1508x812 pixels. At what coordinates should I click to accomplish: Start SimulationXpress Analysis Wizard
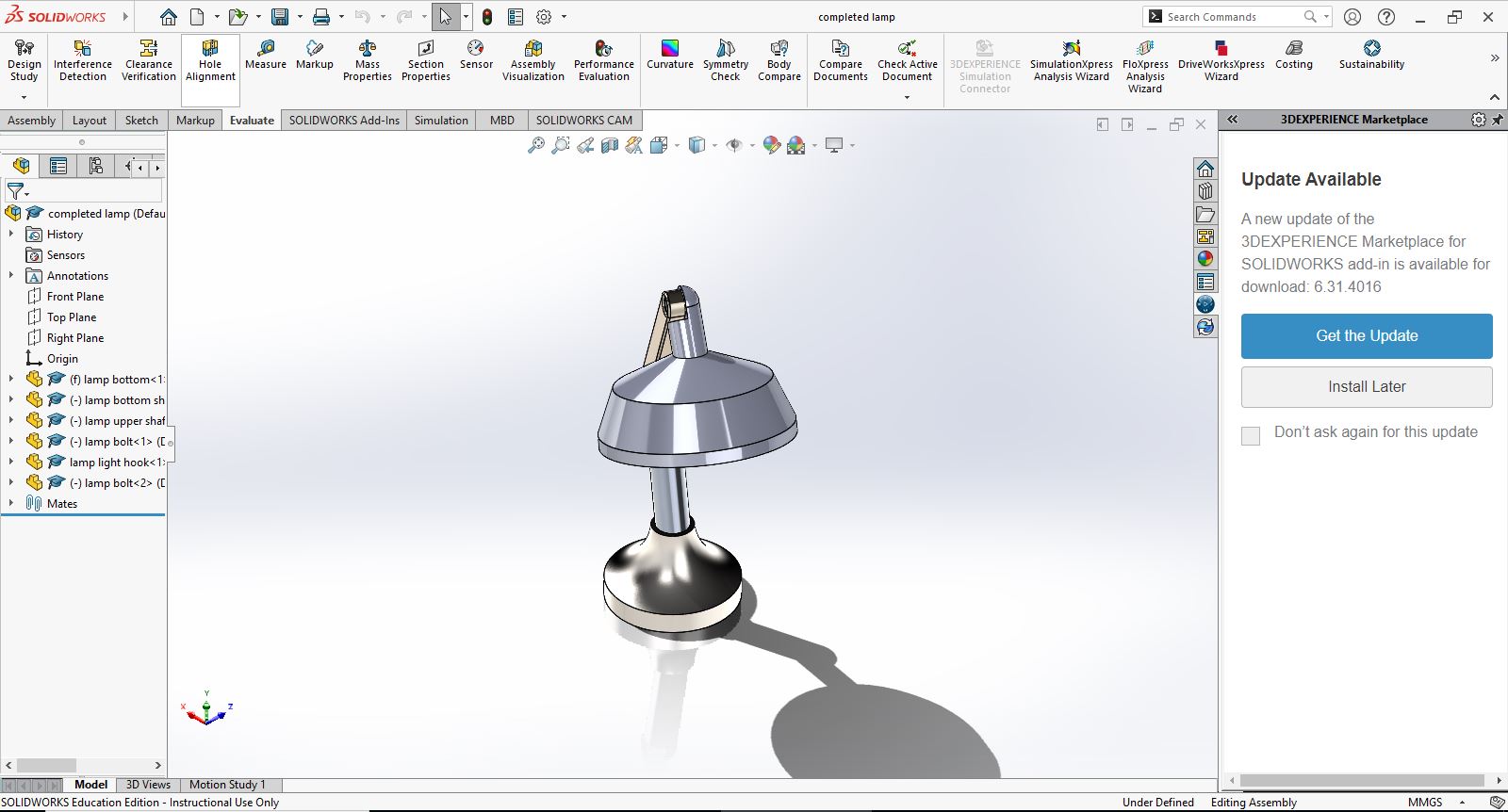(1072, 60)
